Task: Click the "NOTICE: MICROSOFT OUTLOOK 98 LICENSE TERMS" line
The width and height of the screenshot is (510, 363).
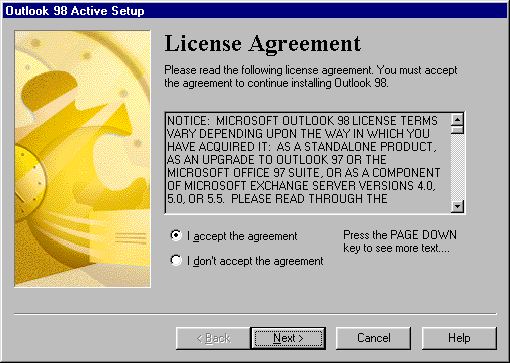Action: (302, 120)
